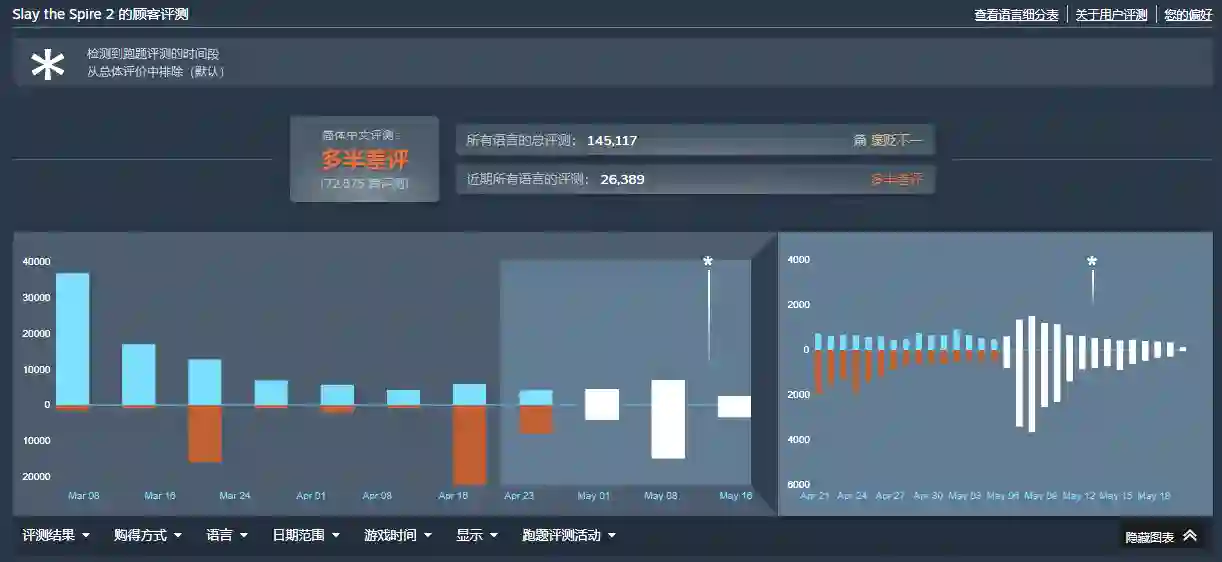1222x562 pixels.
Task: Click the 40000 y-axis value
Action: (x=37, y=262)
